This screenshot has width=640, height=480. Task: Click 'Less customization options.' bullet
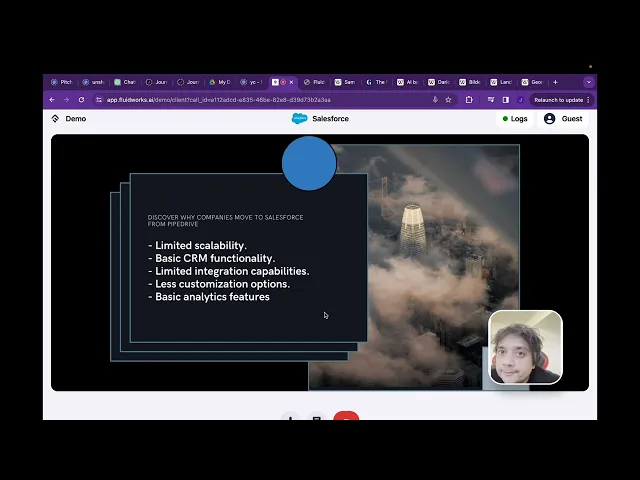click(219, 284)
